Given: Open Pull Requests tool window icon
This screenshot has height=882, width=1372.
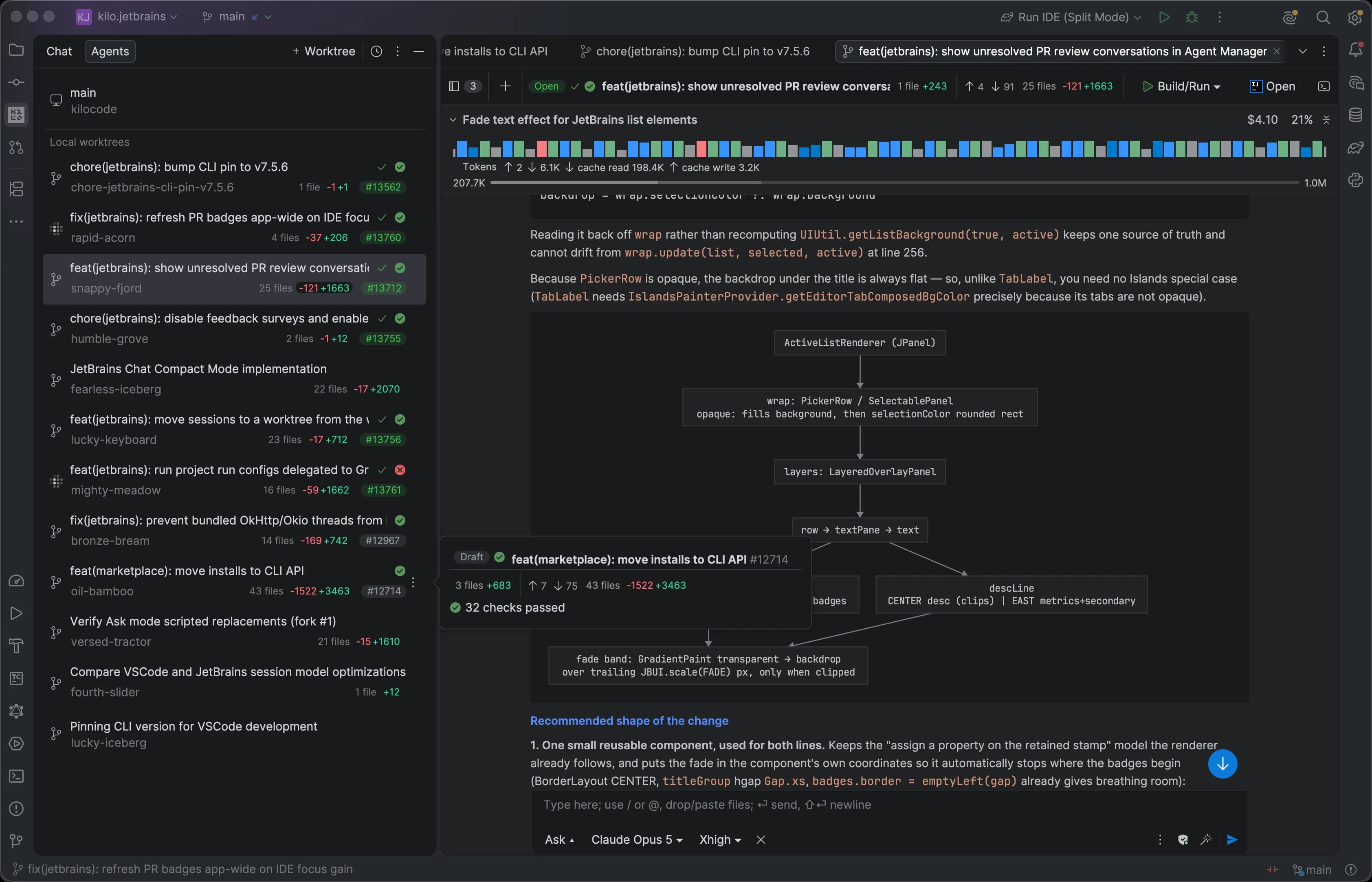Looking at the screenshot, I should click(x=16, y=148).
